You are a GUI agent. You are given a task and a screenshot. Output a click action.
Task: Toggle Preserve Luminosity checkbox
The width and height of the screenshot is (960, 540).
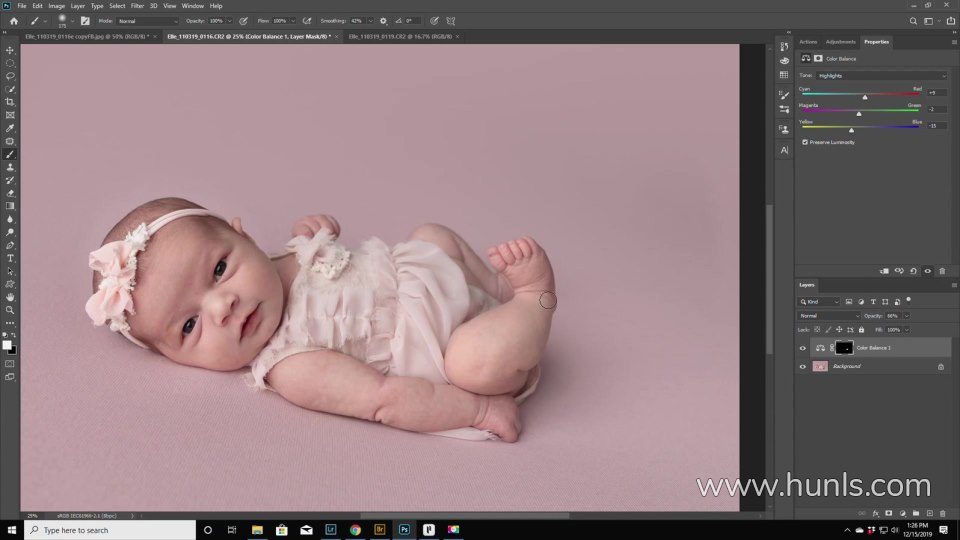pyautogui.click(x=805, y=142)
